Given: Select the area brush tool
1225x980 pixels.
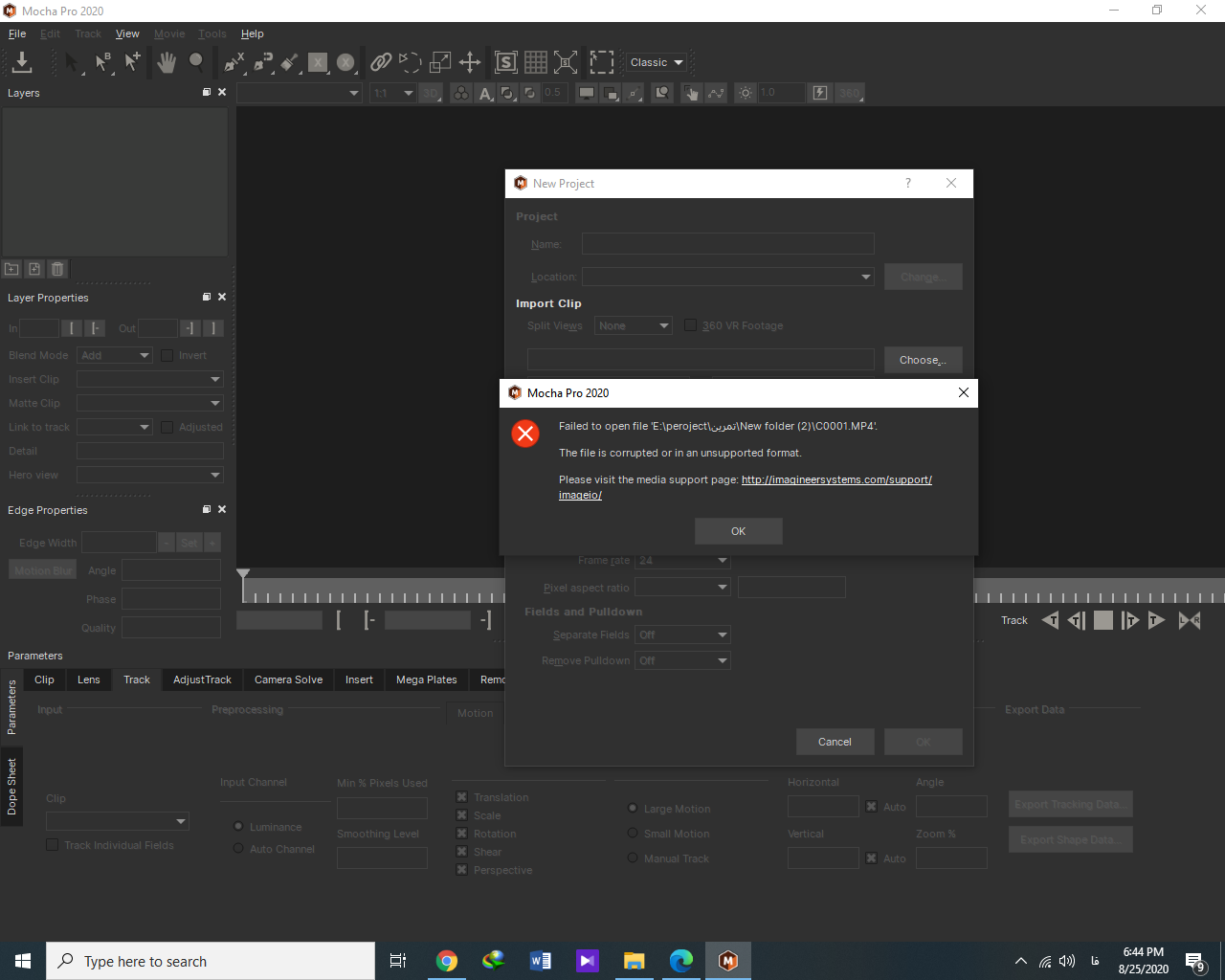Looking at the screenshot, I should (290, 62).
